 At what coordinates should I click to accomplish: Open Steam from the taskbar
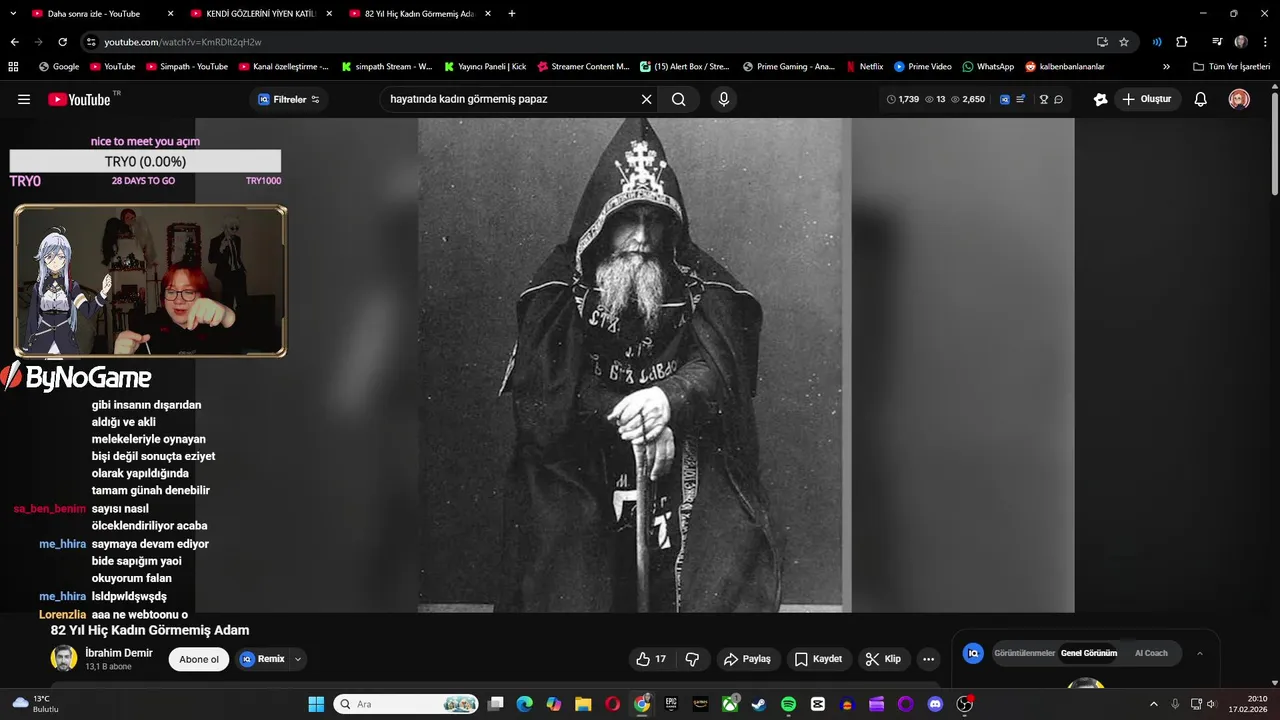pyautogui.click(x=759, y=704)
